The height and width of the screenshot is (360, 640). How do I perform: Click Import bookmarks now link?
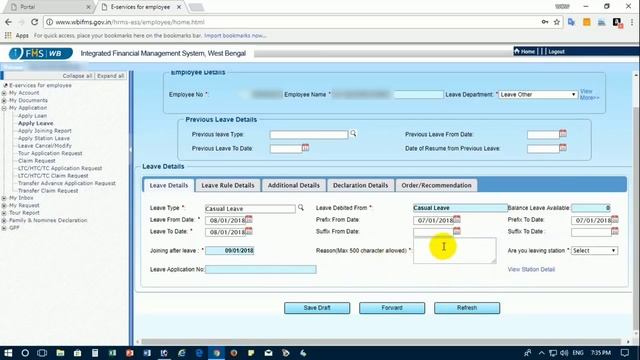click(235, 36)
